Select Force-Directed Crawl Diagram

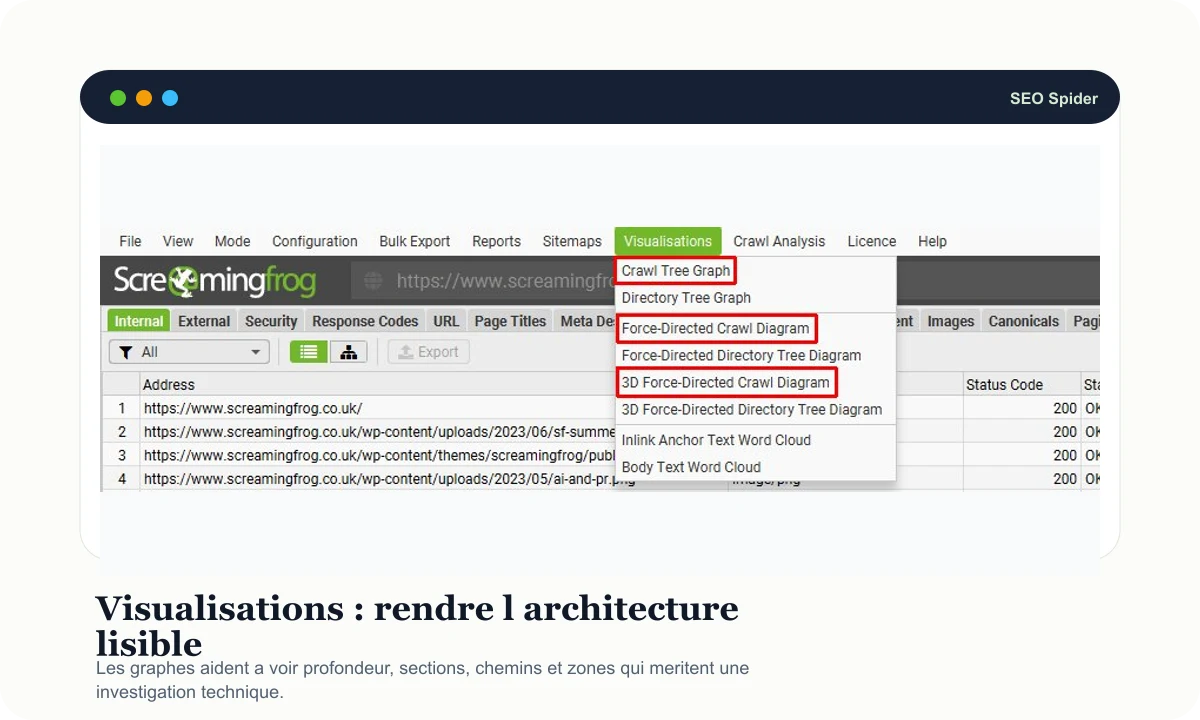(716, 328)
